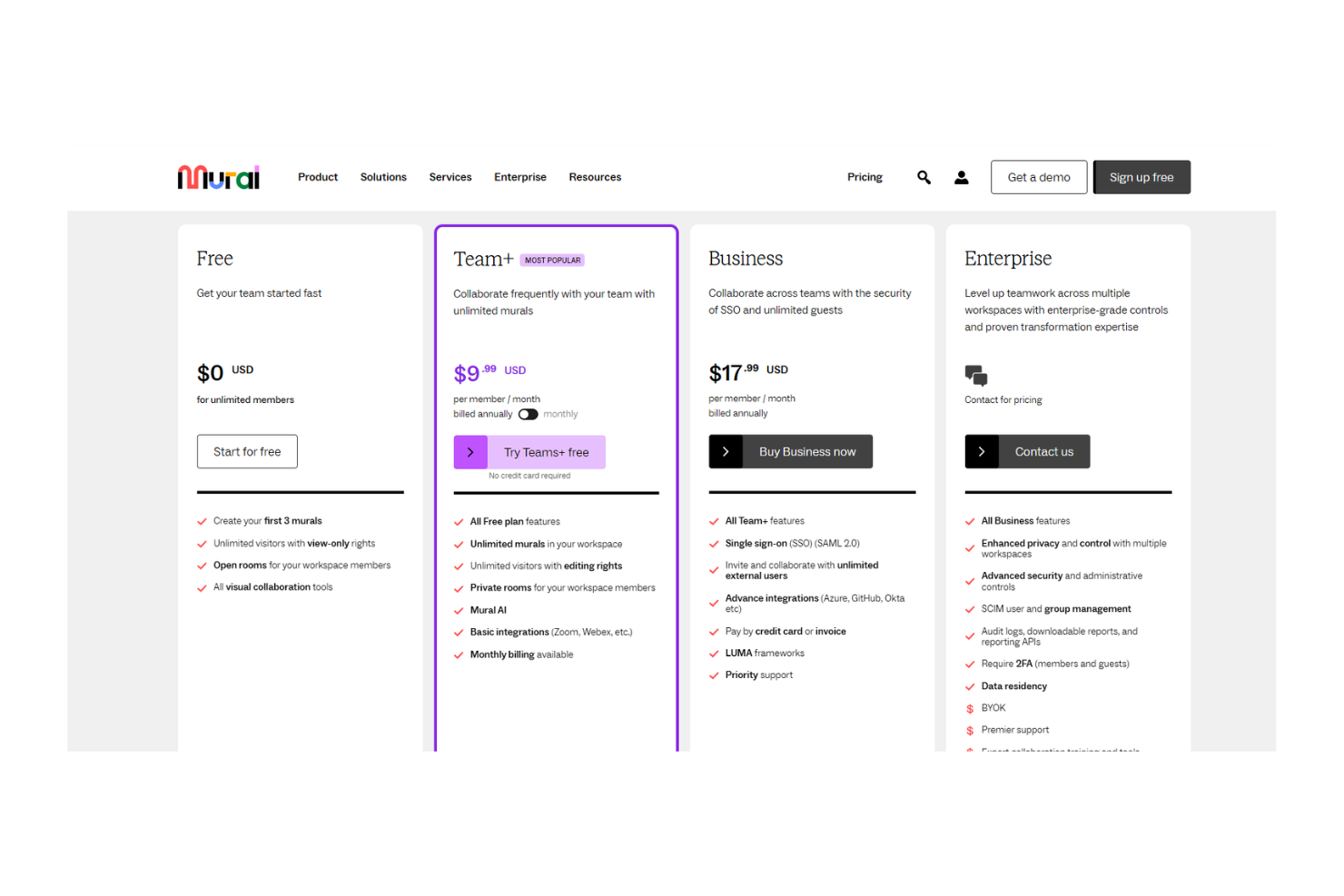The width and height of the screenshot is (1344, 896).
Task: Click Invite and collaborate with unlimited external users
Action: pyautogui.click(x=802, y=571)
